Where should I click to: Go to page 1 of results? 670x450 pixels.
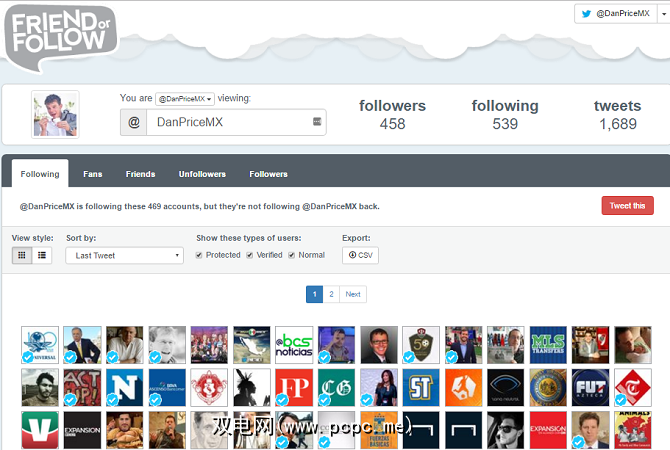click(314, 294)
